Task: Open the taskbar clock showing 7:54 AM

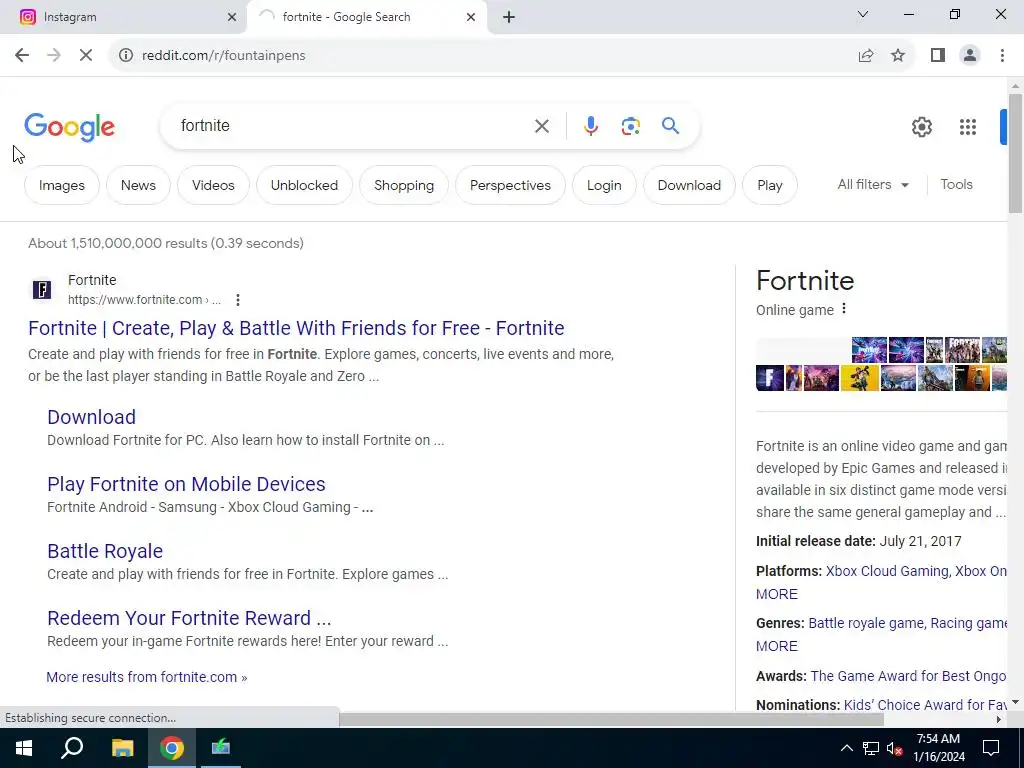Action: click(938, 748)
